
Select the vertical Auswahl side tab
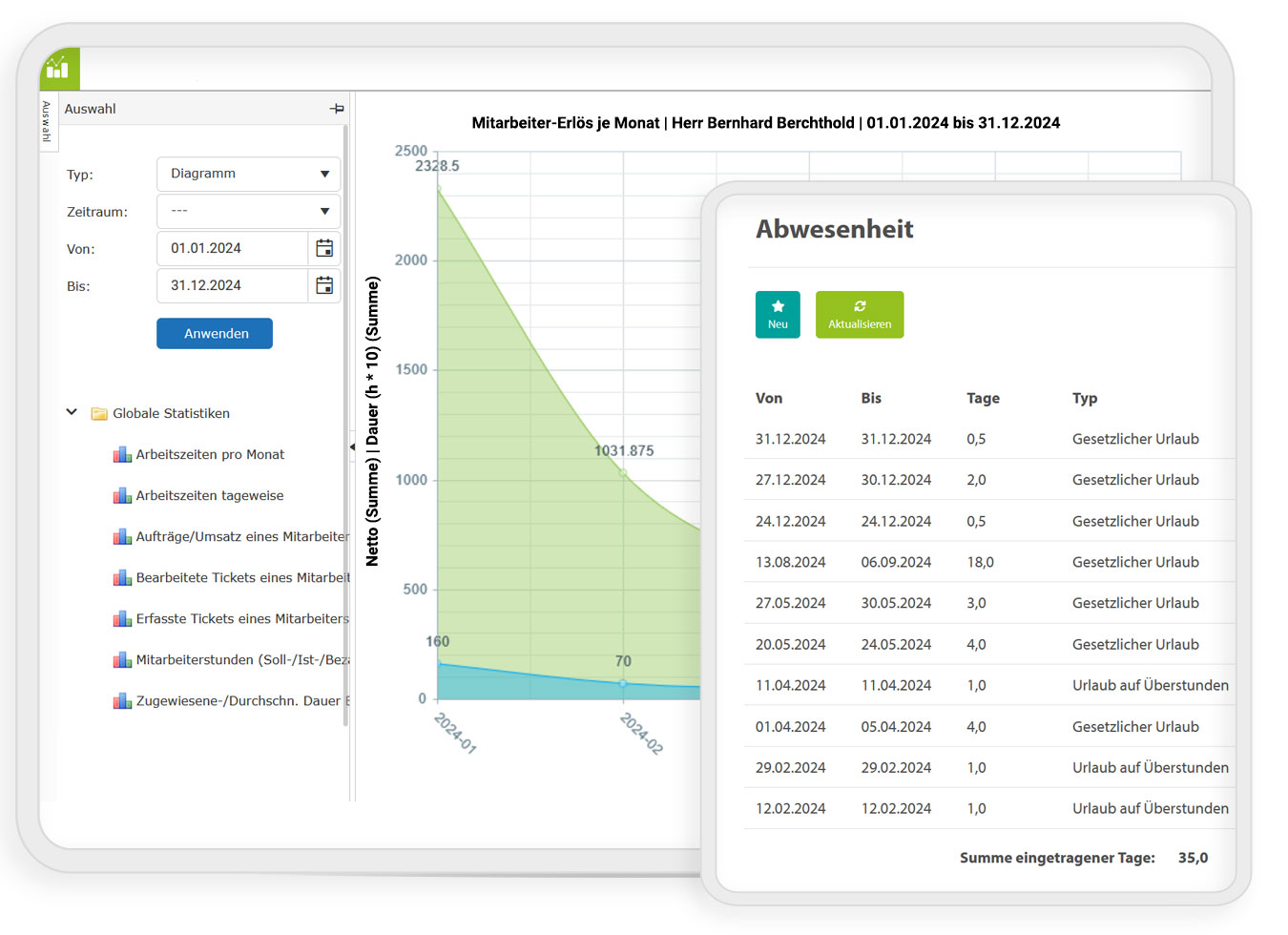click(47, 121)
